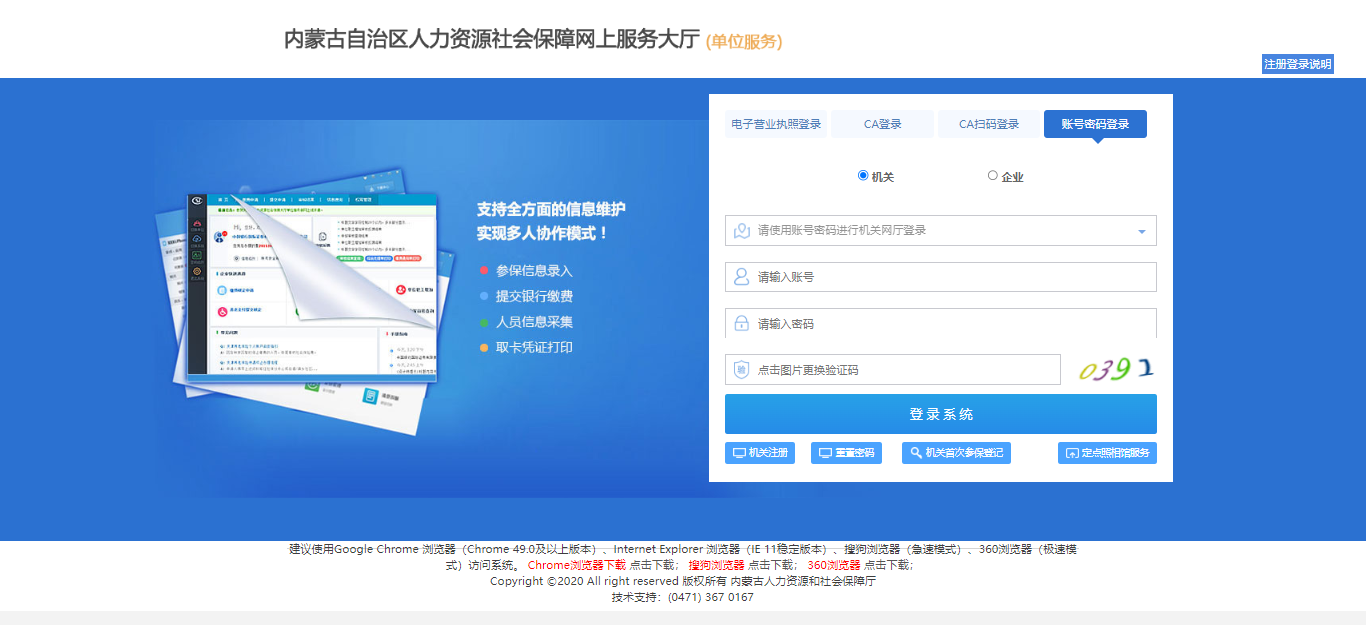Click the Chrome浏览器下载 link
The height and width of the screenshot is (625, 1366).
[x=577, y=565]
